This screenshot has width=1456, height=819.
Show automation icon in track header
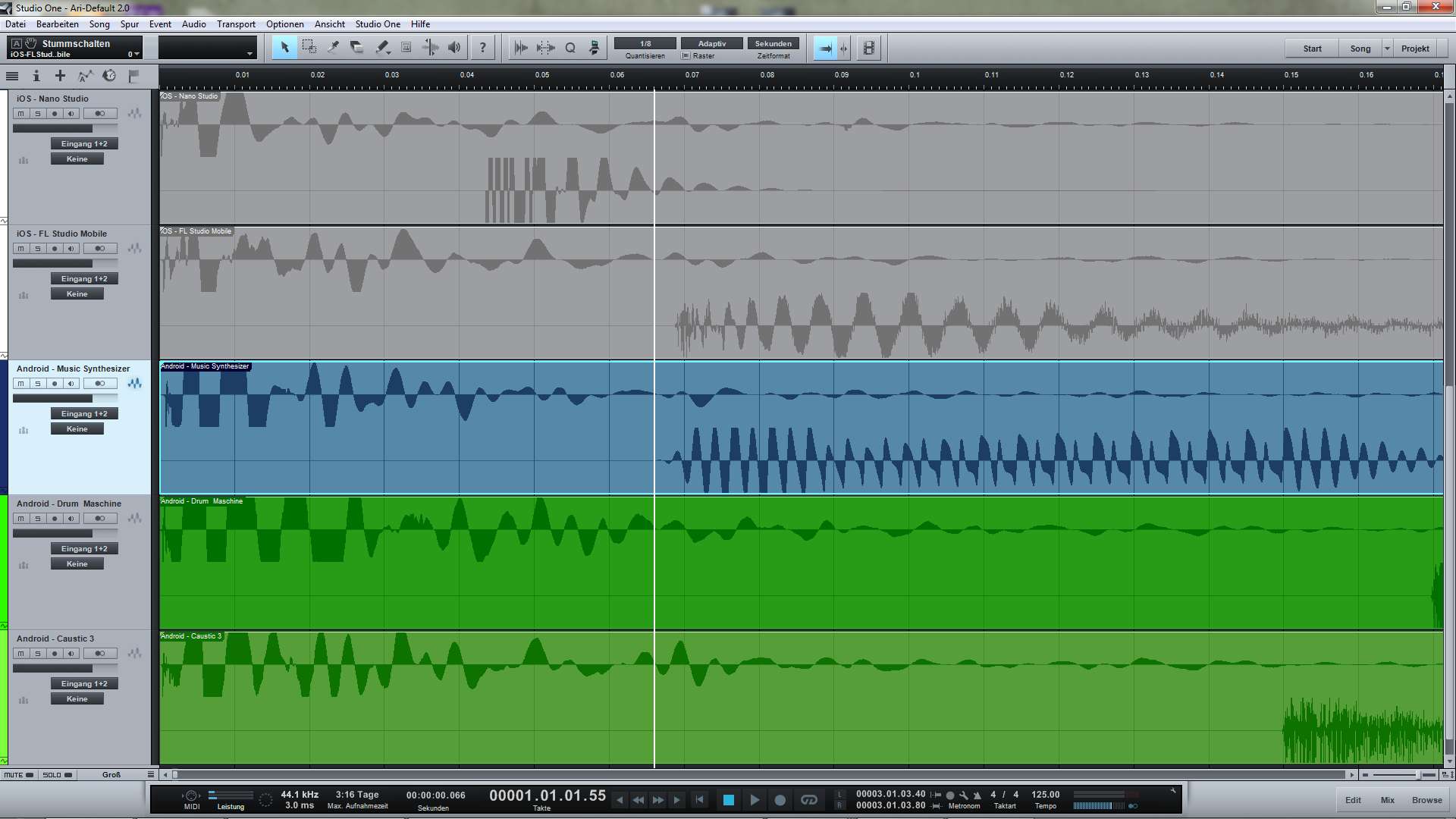[x=85, y=76]
